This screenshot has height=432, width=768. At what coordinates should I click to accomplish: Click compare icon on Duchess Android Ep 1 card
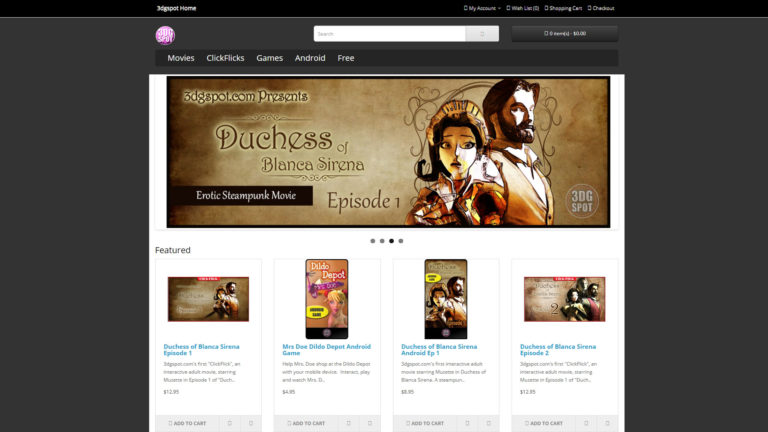coord(489,423)
